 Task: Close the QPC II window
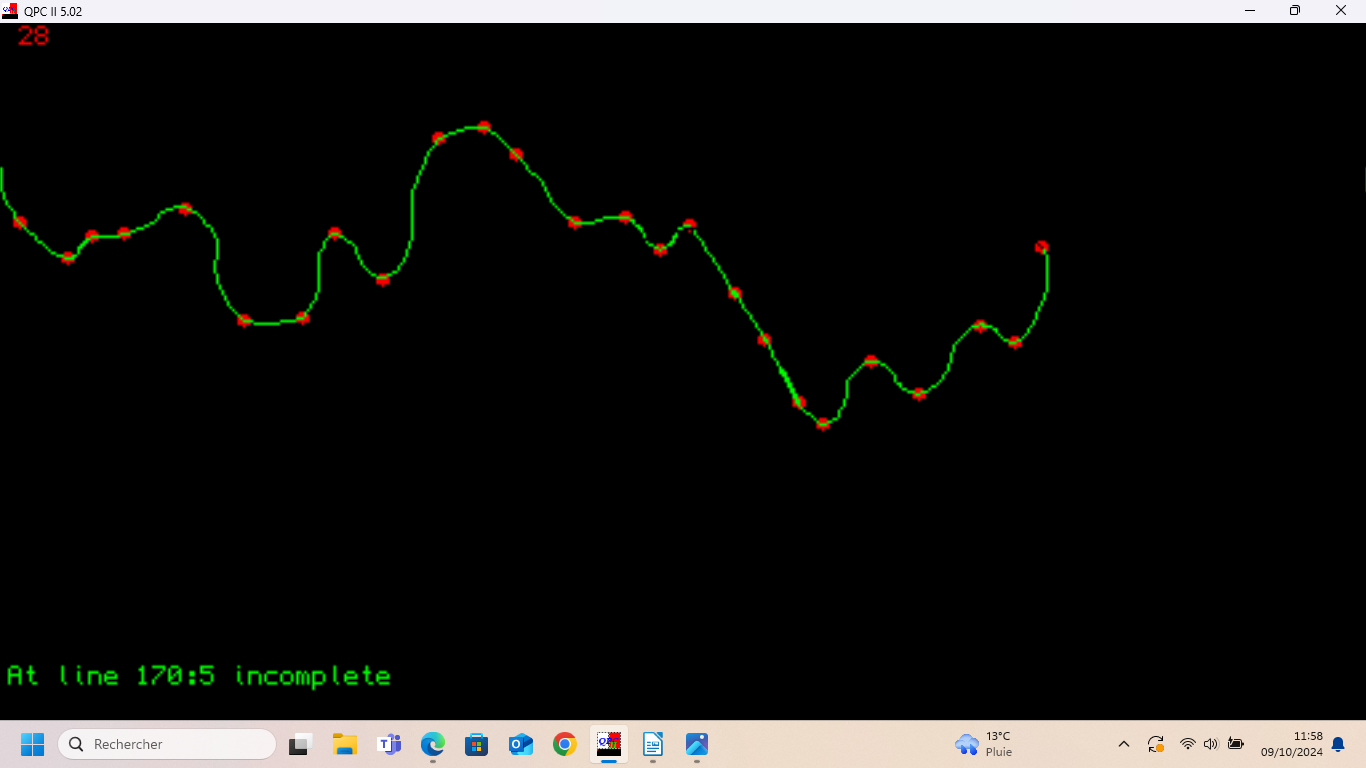(1341, 11)
